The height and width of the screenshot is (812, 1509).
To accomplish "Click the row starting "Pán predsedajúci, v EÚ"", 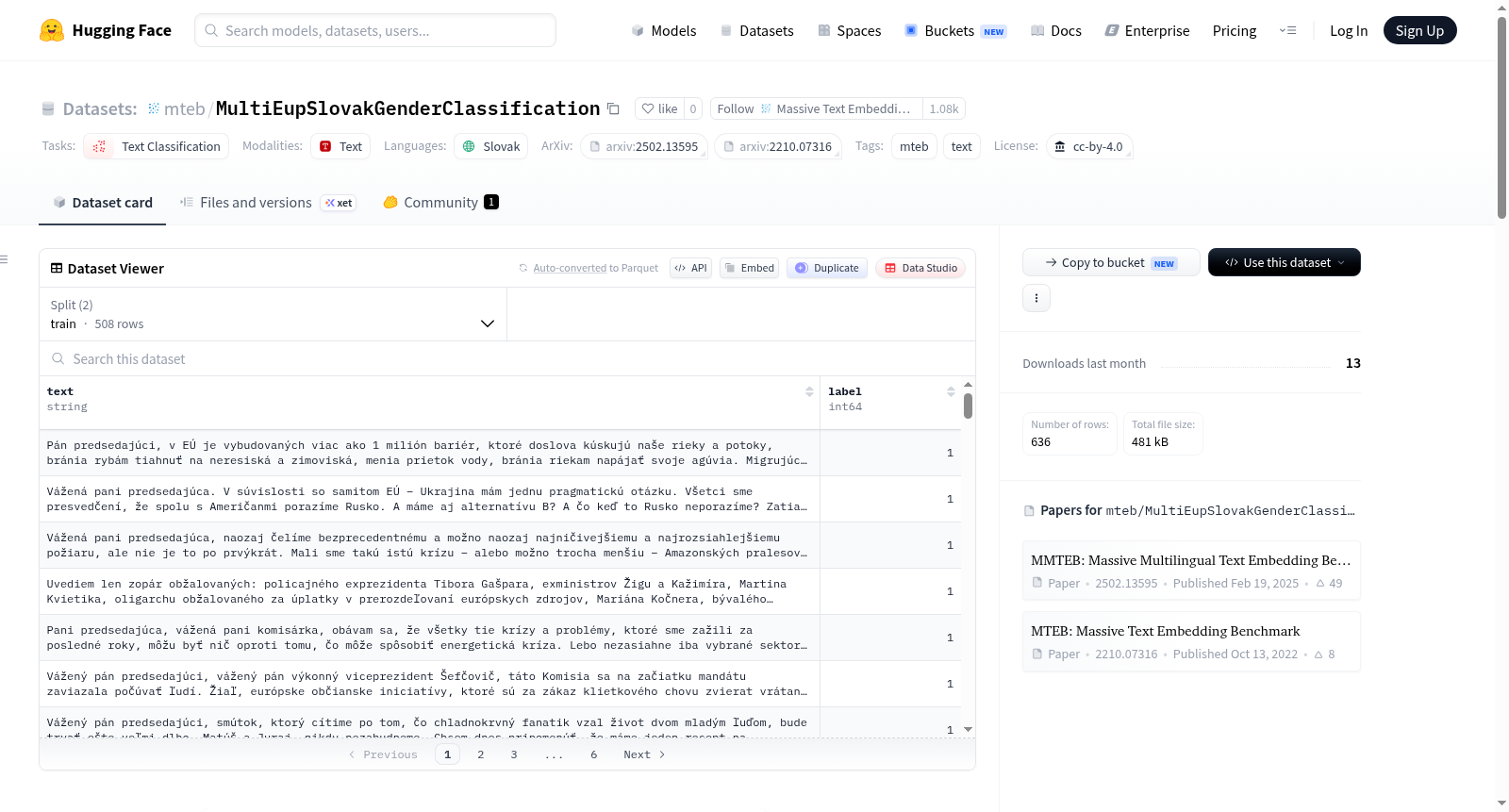I will (500, 453).
